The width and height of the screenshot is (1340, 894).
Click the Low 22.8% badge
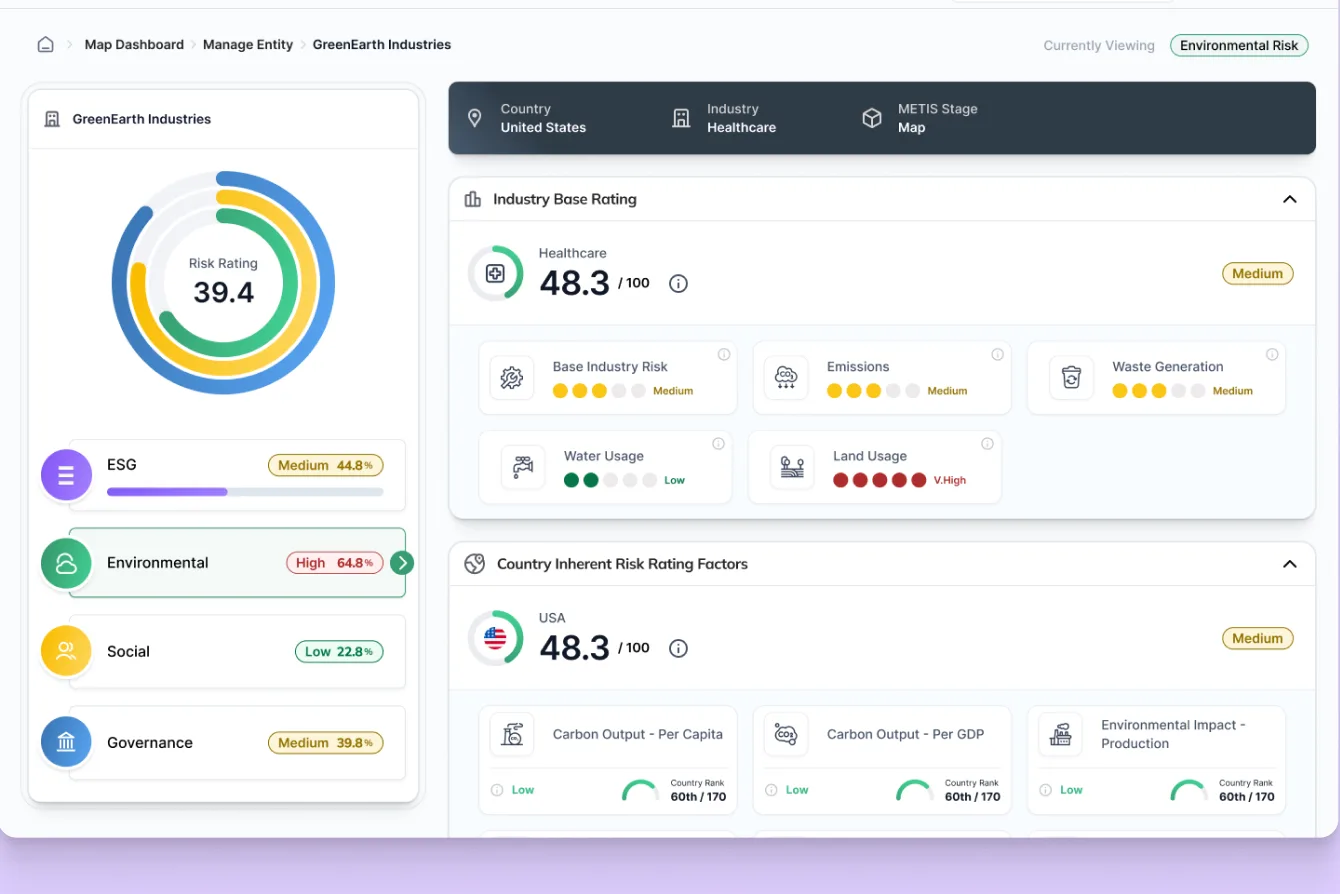coord(339,652)
